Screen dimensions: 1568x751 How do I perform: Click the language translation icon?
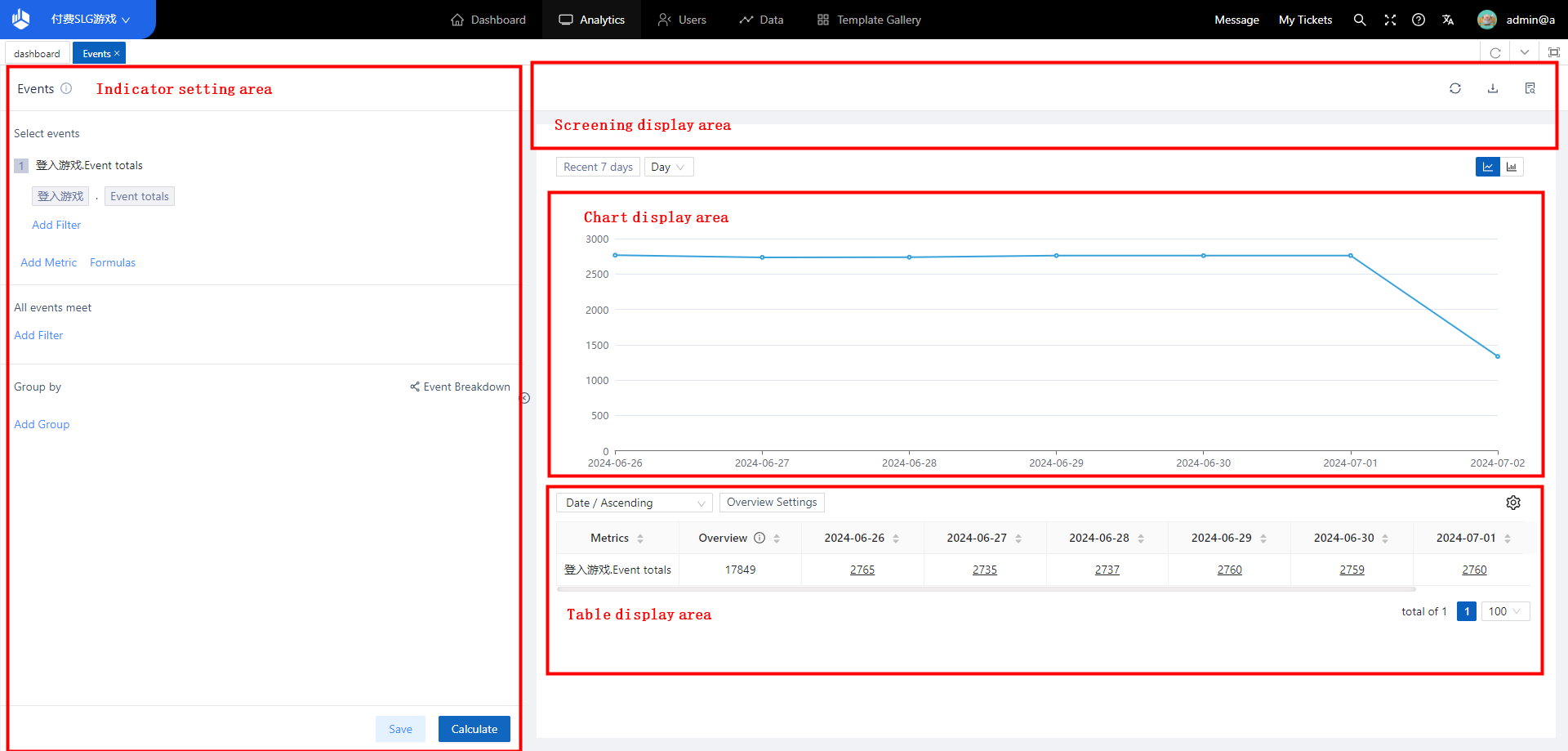point(1447,20)
